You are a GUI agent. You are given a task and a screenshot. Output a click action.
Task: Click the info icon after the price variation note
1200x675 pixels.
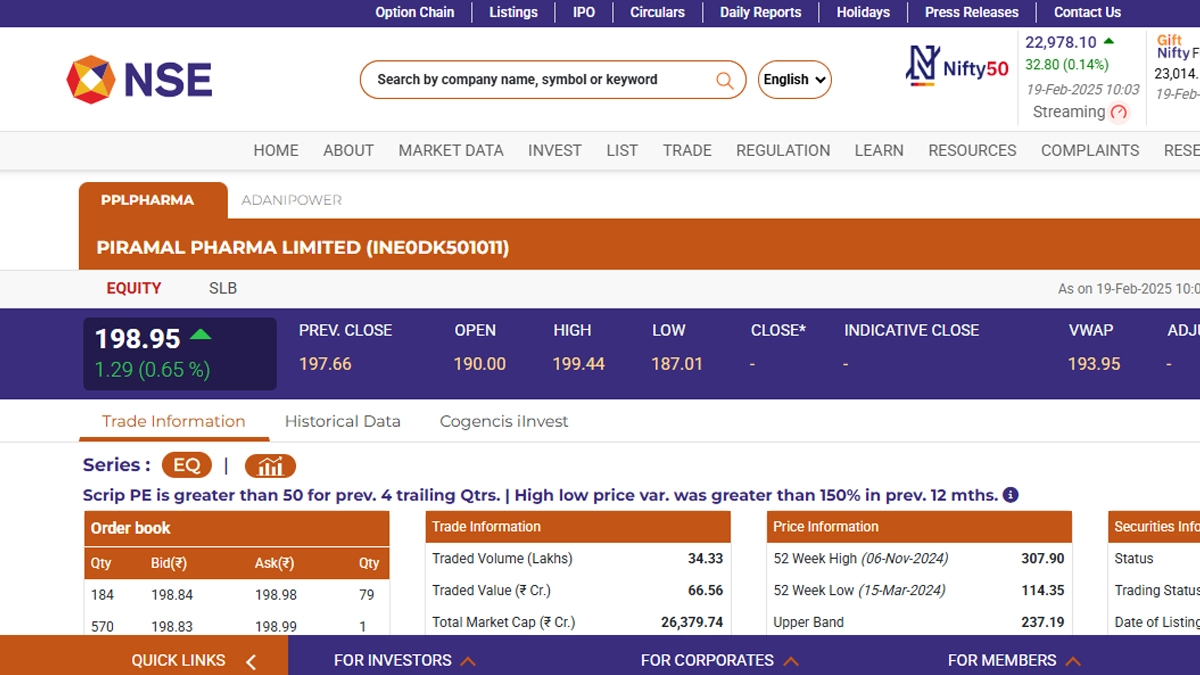(x=1011, y=495)
